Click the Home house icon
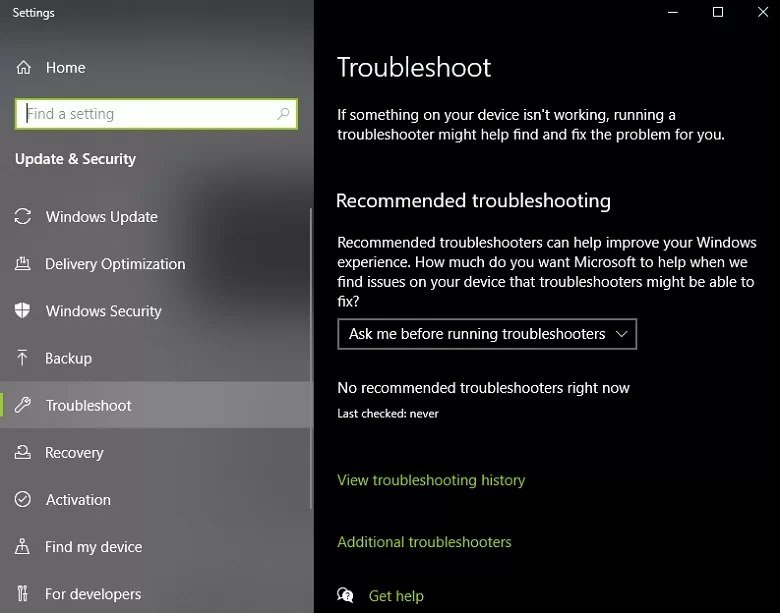The image size is (780, 613). click(23, 67)
